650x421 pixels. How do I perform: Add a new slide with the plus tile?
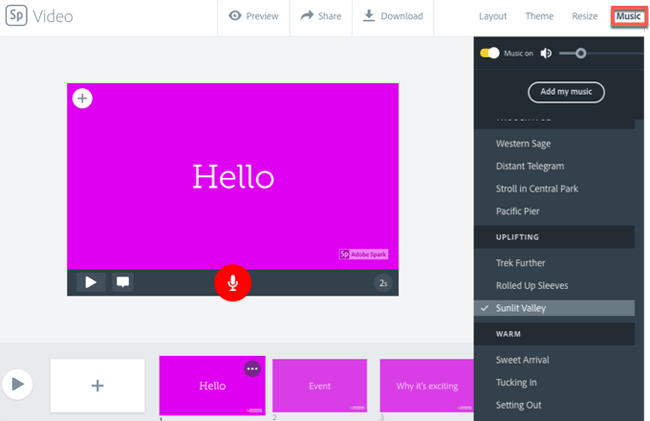click(x=98, y=386)
